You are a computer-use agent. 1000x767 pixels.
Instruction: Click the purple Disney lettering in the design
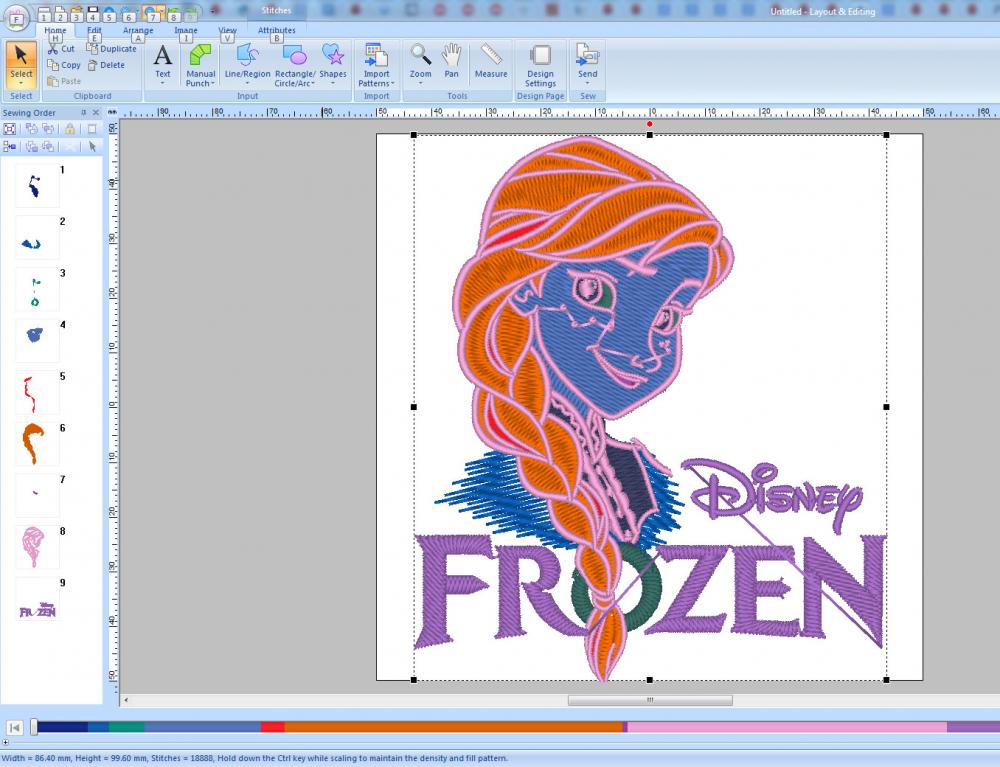coord(772,494)
